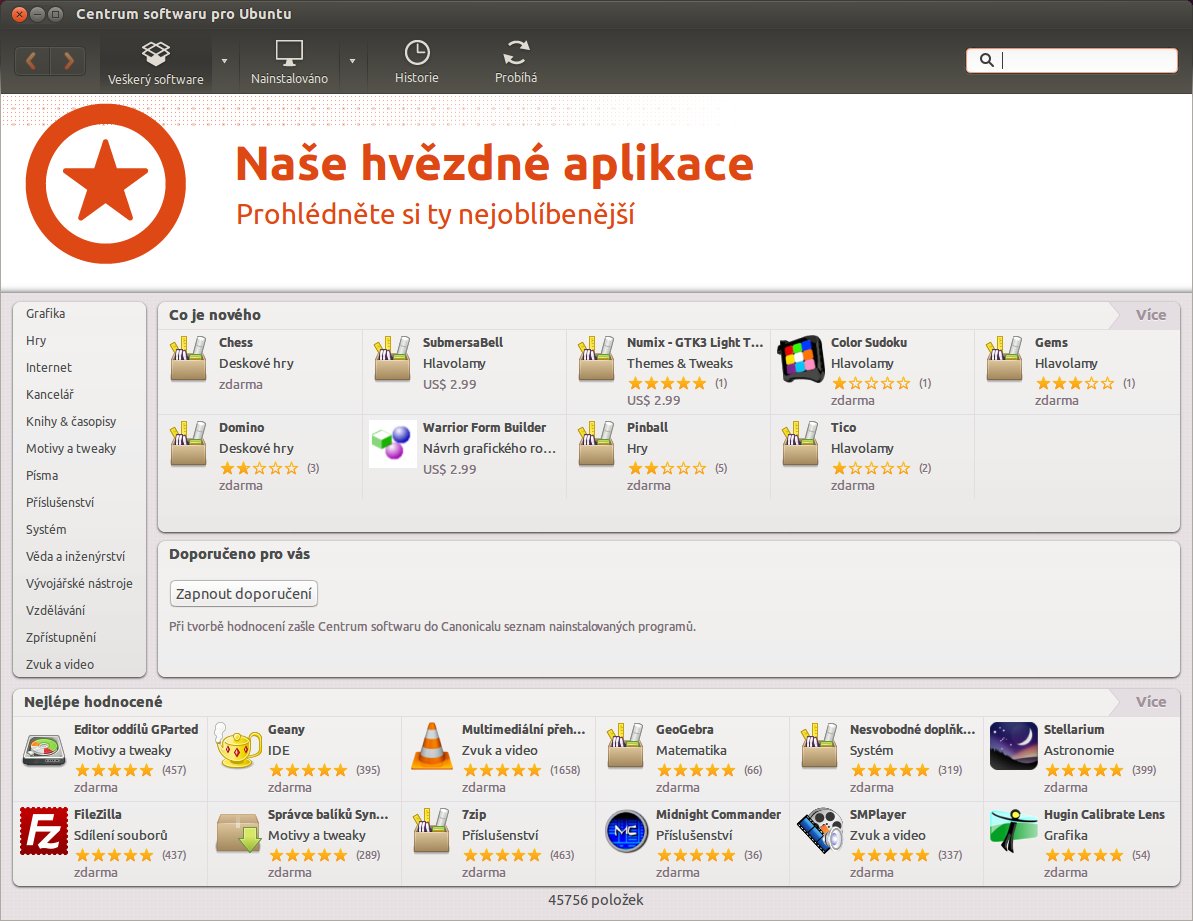Open the Midnight Commander icon
The width and height of the screenshot is (1193, 921).
click(626, 831)
